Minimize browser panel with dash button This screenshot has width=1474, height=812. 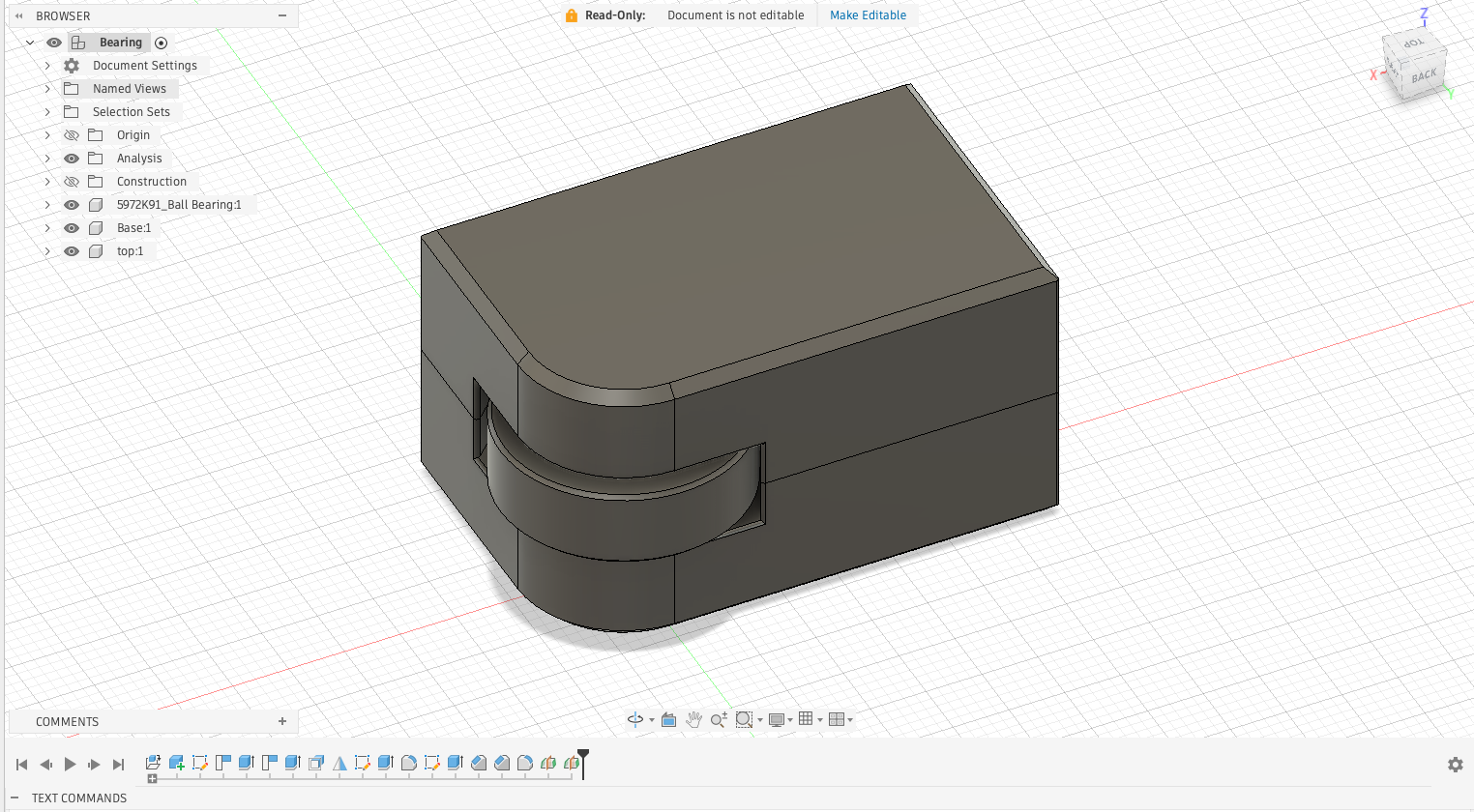[282, 15]
